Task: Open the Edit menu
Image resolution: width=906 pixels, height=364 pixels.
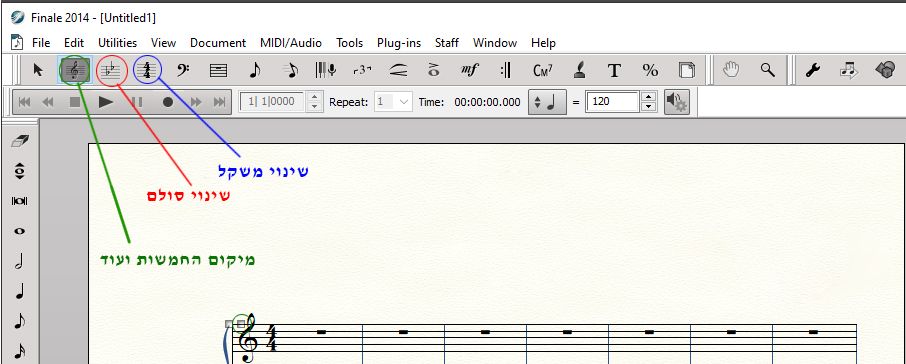Action: point(74,43)
